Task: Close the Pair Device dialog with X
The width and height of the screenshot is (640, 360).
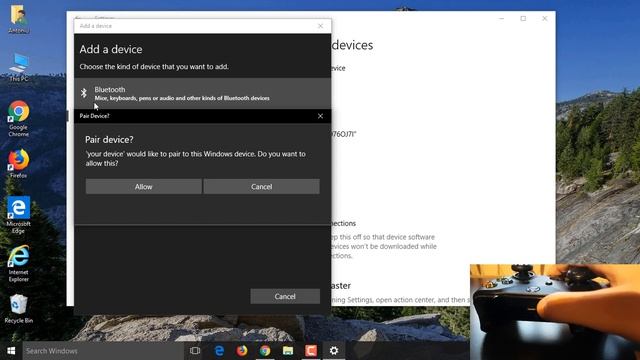Action: tap(320, 116)
